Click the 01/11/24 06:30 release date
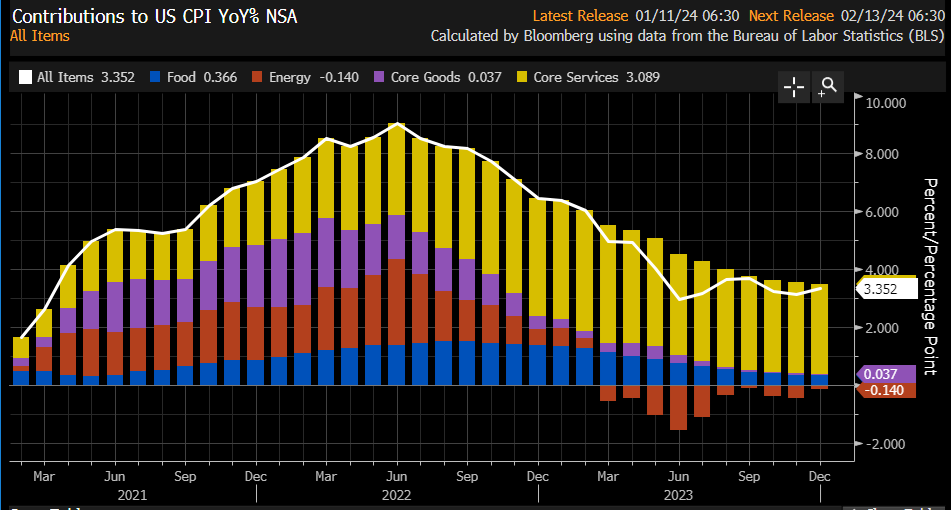Image resolution: width=952 pixels, height=511 pixels. (x=687, y=16)
